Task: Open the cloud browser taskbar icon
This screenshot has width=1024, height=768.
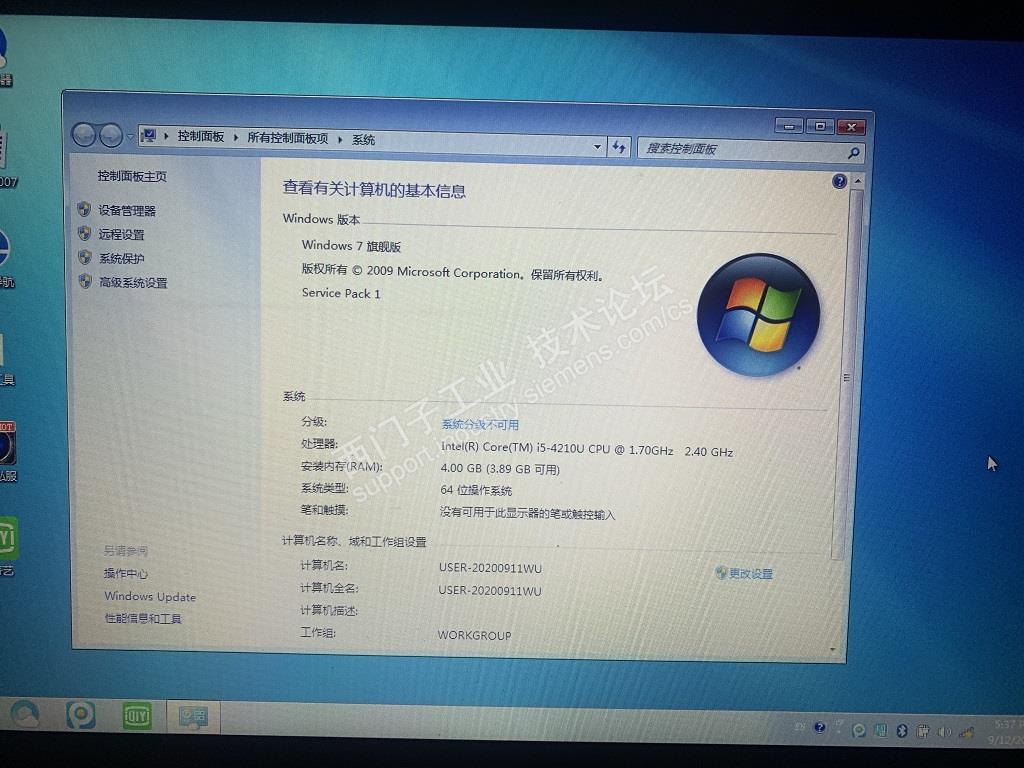Action: pyautogui.click(x=25, y=714)
